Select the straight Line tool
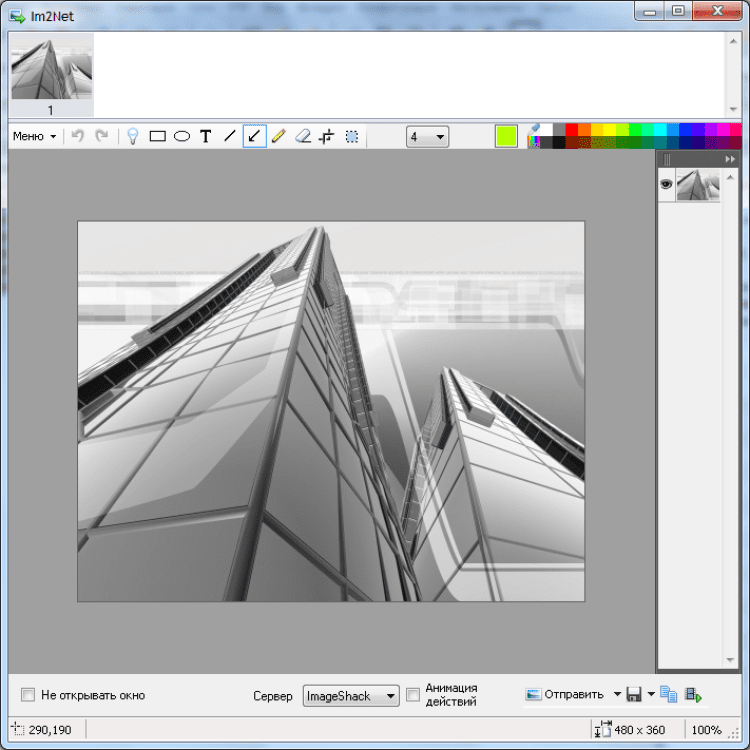 [230, 136]
